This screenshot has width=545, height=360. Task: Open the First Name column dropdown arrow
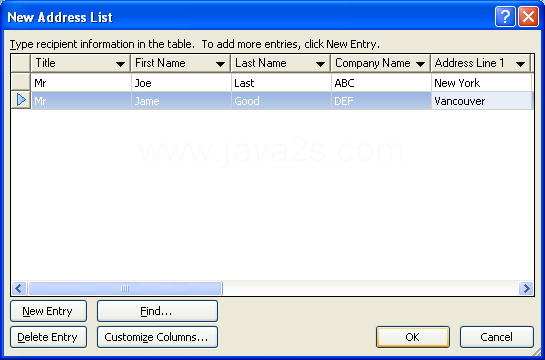(x=220, y=64)
